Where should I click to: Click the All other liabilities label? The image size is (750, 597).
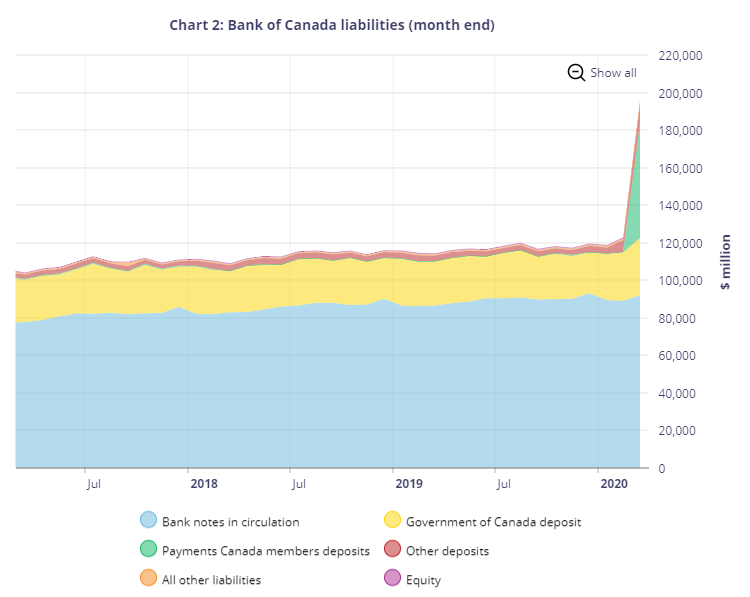pyautogui.click(x=211, y=580)
